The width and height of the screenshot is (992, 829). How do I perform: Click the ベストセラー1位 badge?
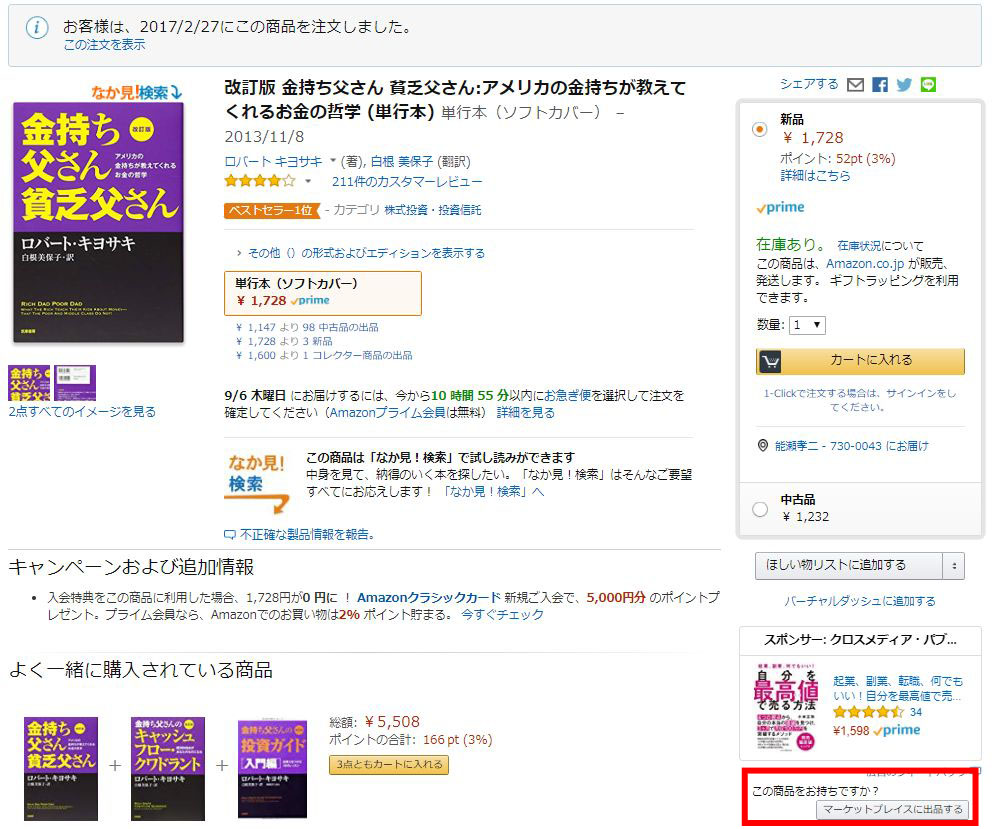(x=271, y=210)
